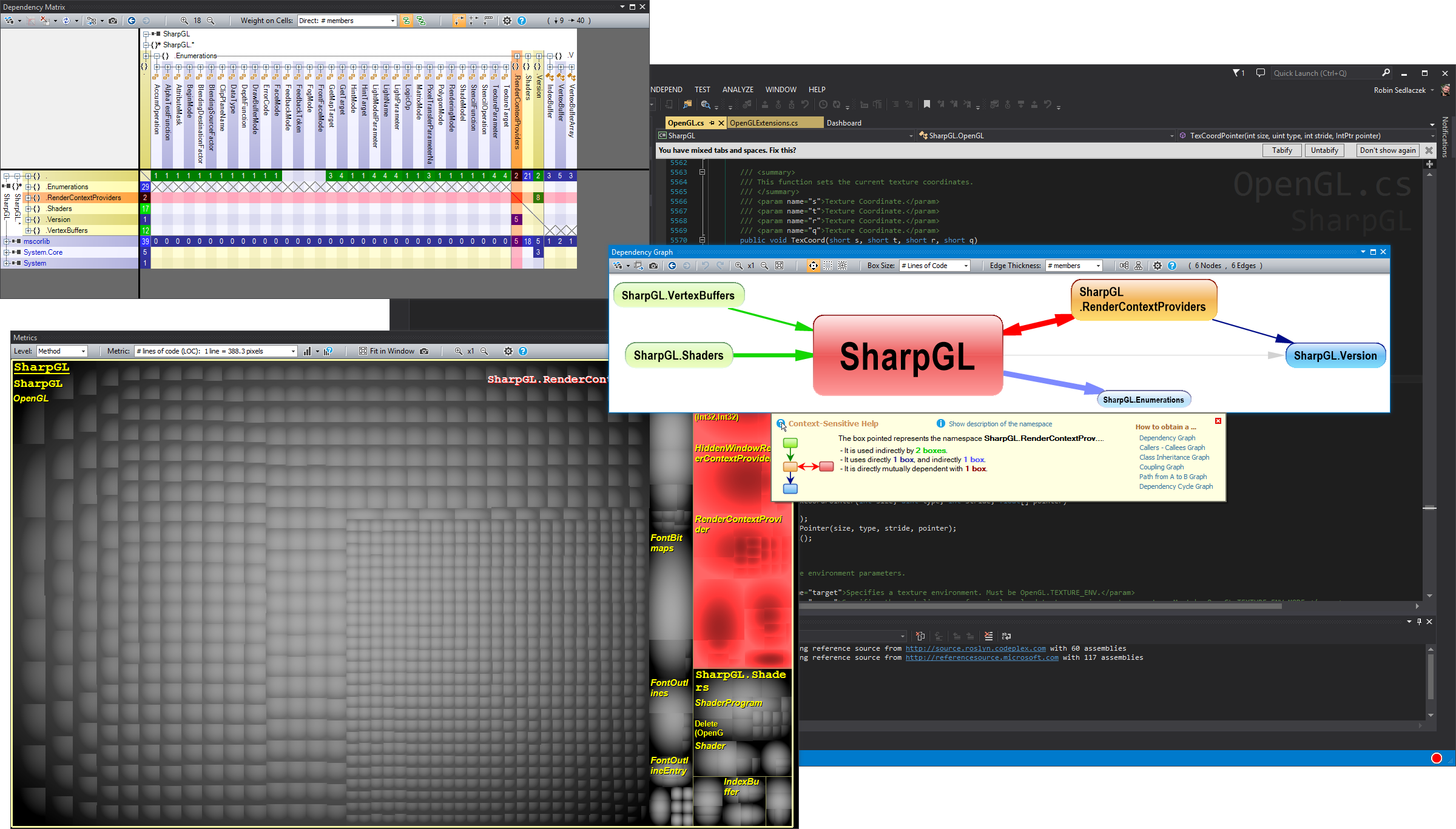The width and height of the screenshot is (1456, 829).
Task: Open the ANALYZE menu
Action: [738, 89]
